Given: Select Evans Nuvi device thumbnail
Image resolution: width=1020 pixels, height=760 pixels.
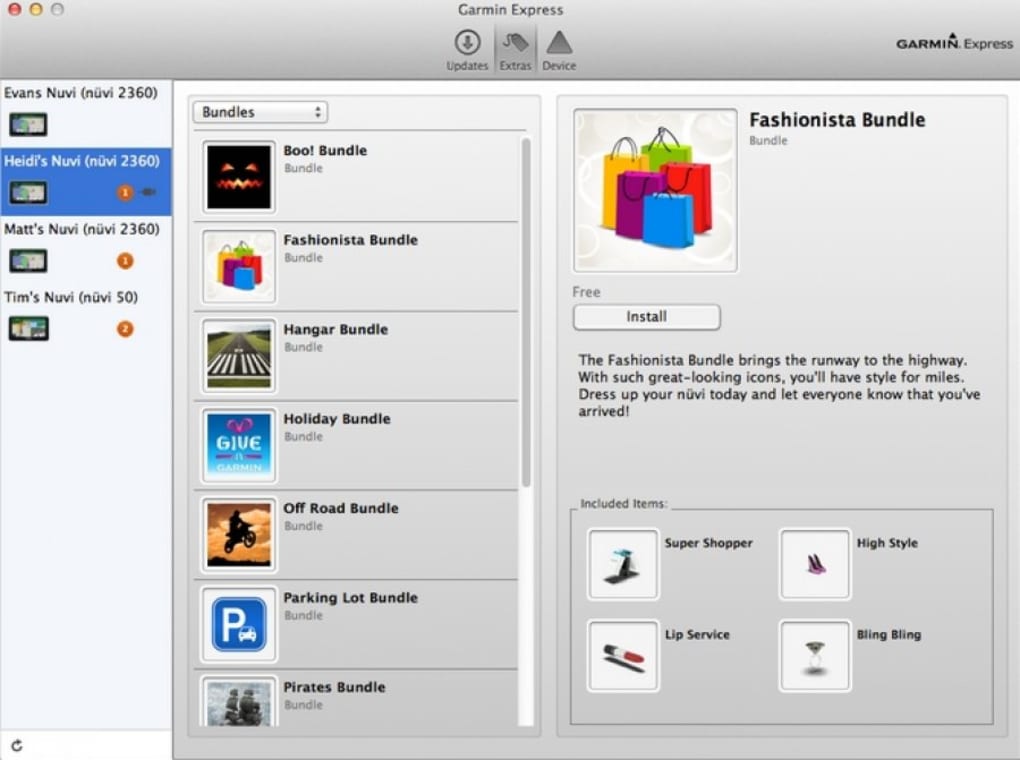Looking at the screenshot, I should tap(28, 124).
